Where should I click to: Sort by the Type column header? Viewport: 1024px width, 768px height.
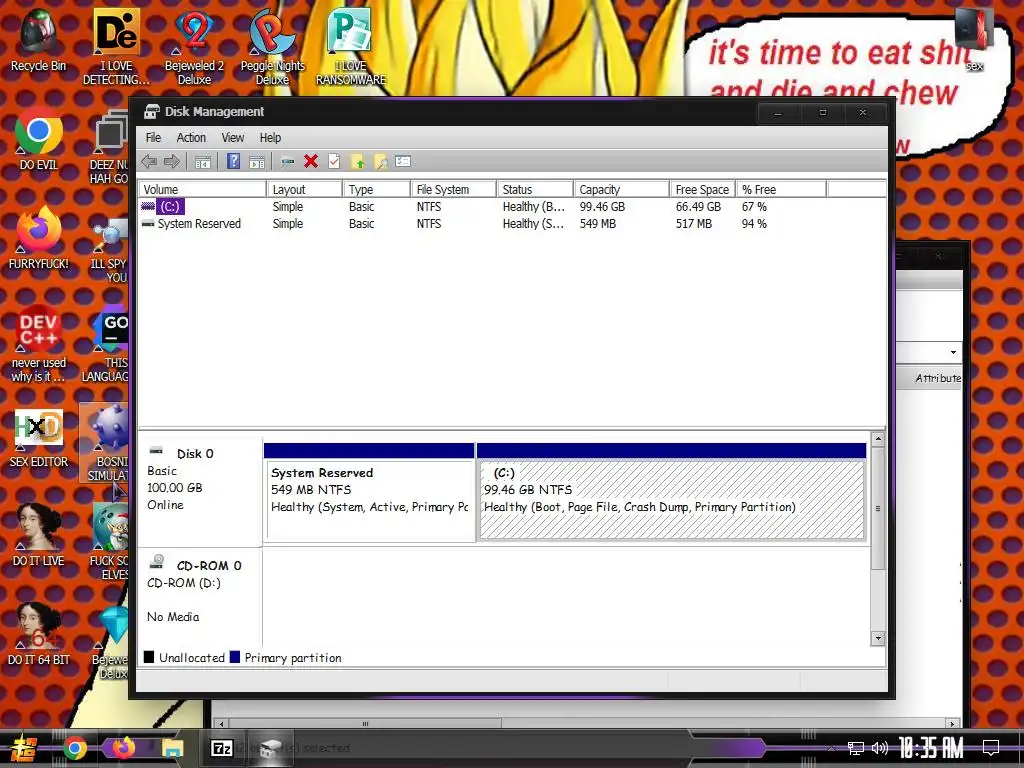pos(376,189)
